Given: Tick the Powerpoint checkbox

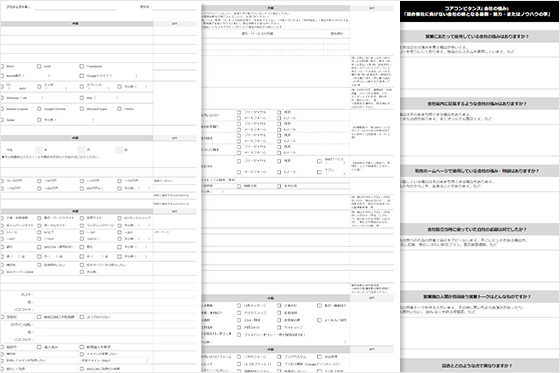Looking at the screenshot, I should pos(82,66).
